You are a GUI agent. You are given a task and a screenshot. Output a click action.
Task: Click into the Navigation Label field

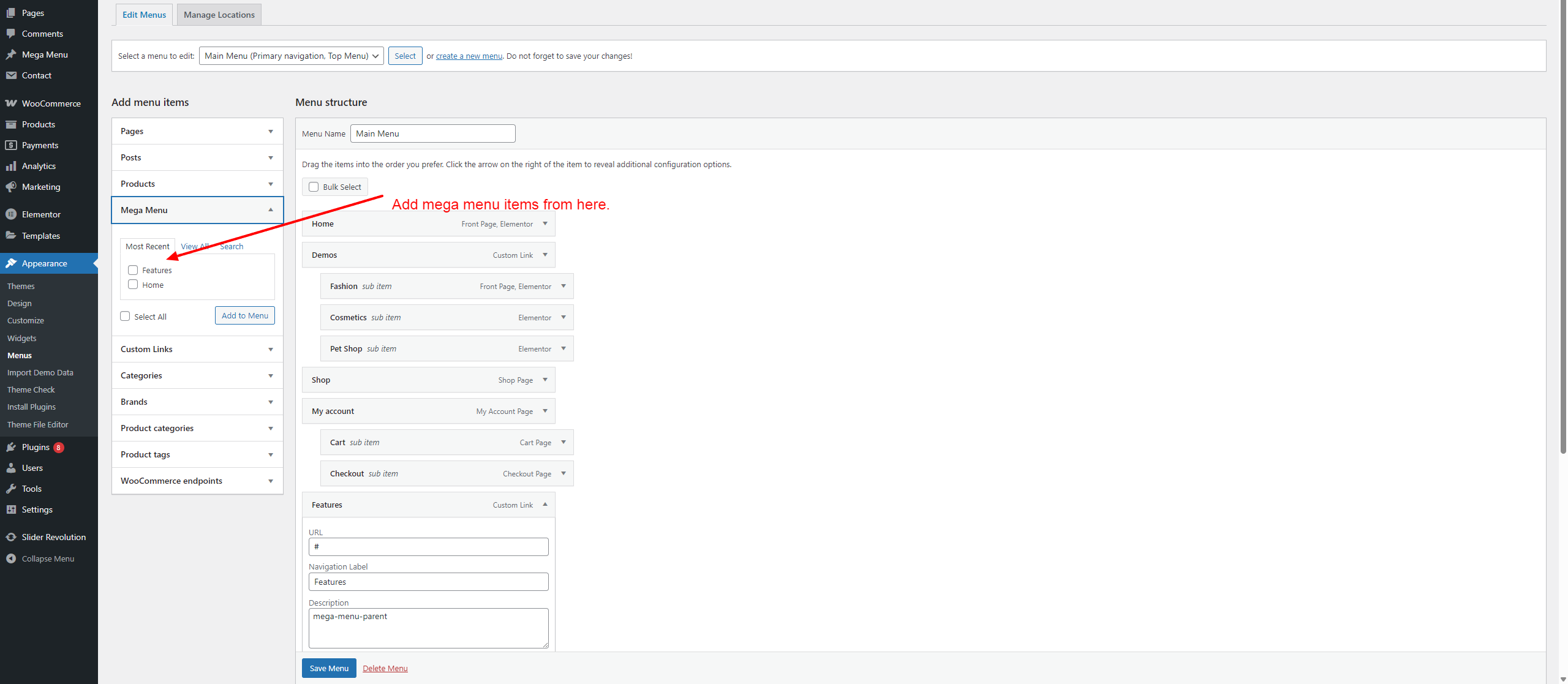point(428,582)
